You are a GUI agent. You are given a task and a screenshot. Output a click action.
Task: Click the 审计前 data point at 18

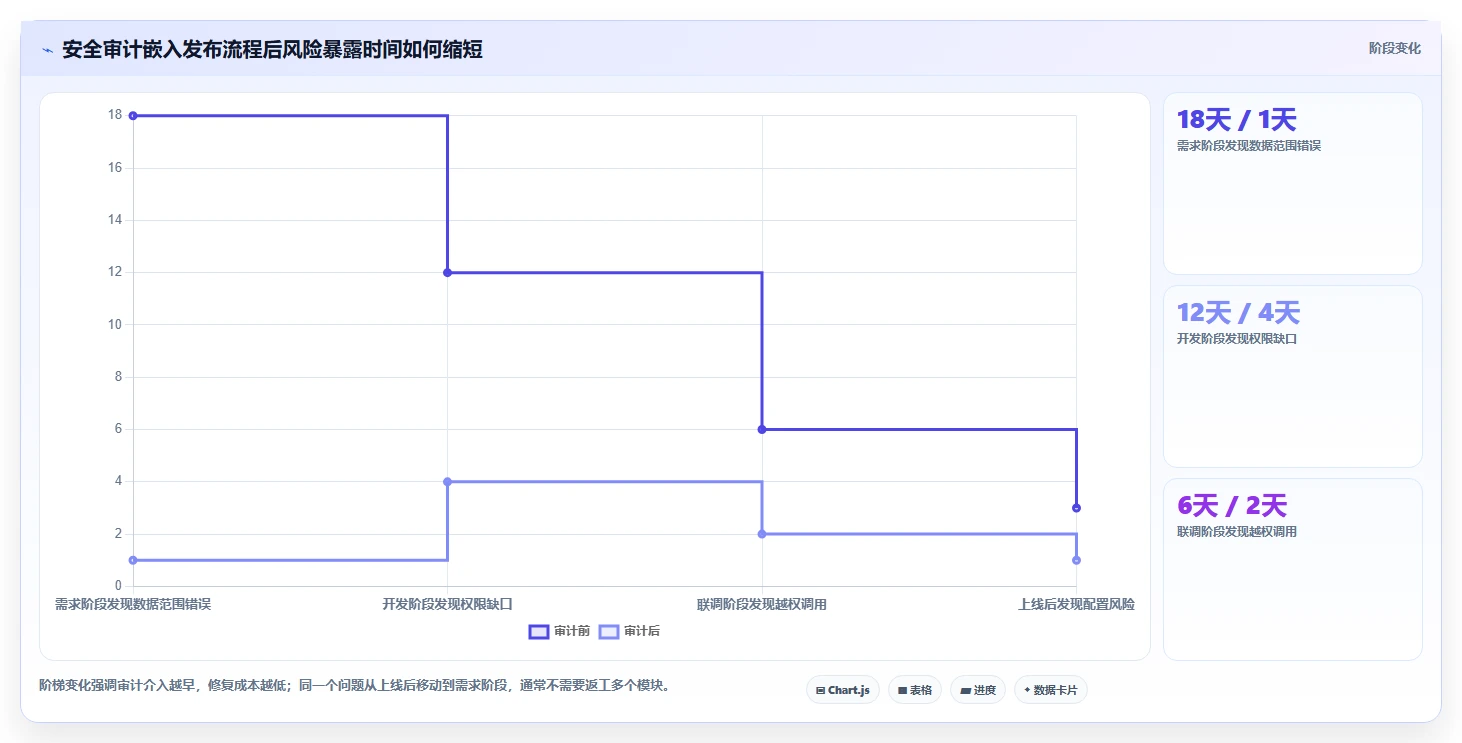(133, 116)
